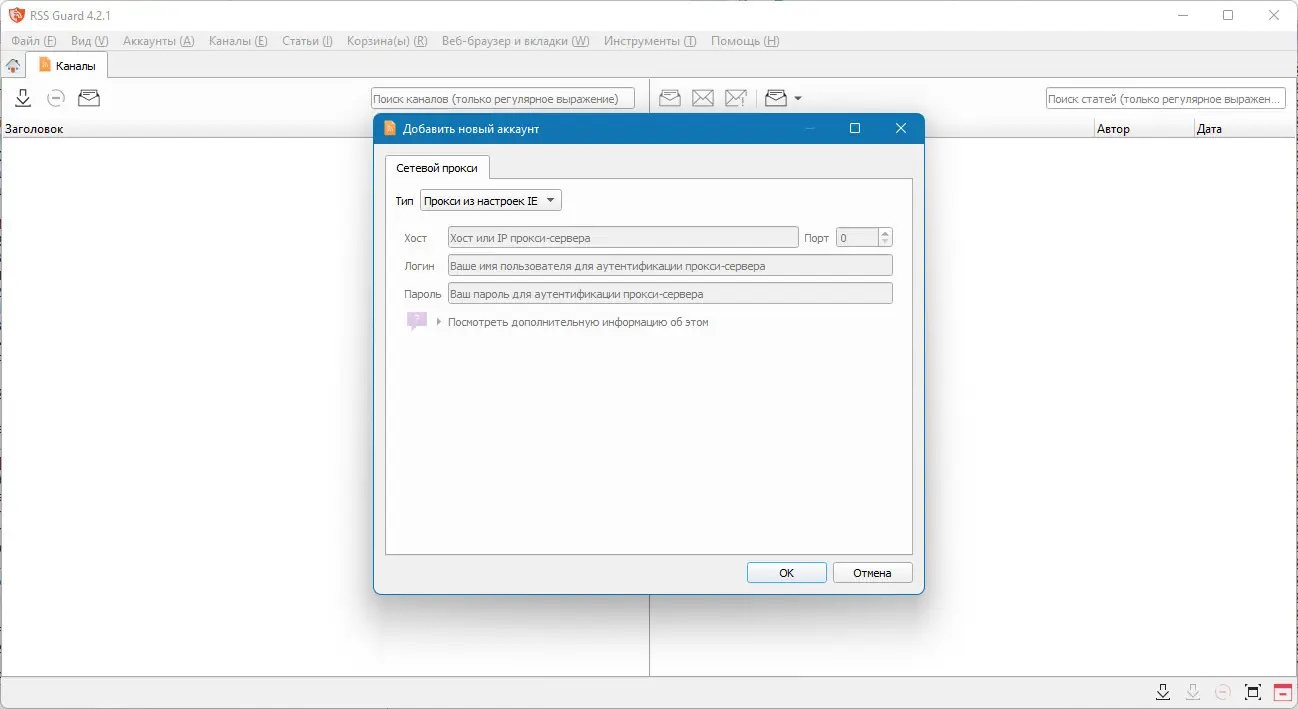1298x709 pixels.
Task: Click the Пароль password field
Action: pos(670,294)
